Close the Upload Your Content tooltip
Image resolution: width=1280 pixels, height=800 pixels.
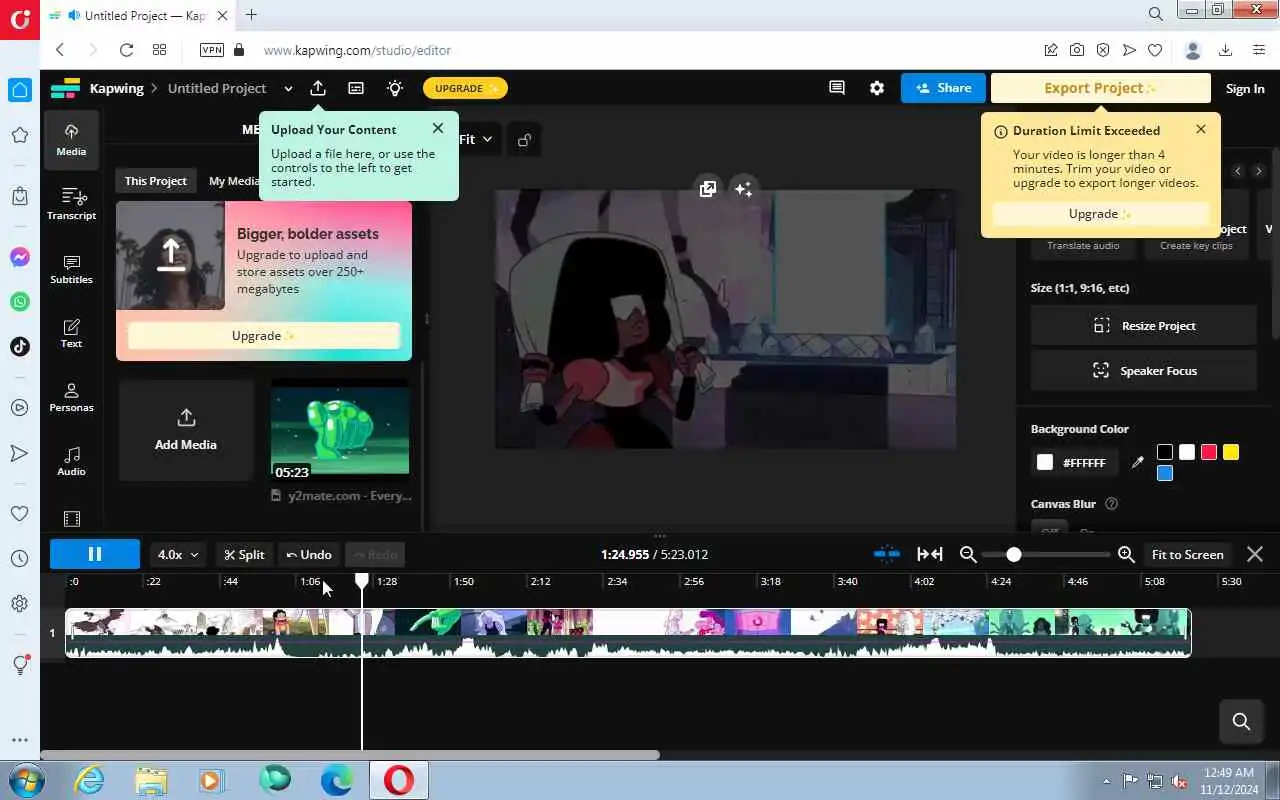[438, 128]
